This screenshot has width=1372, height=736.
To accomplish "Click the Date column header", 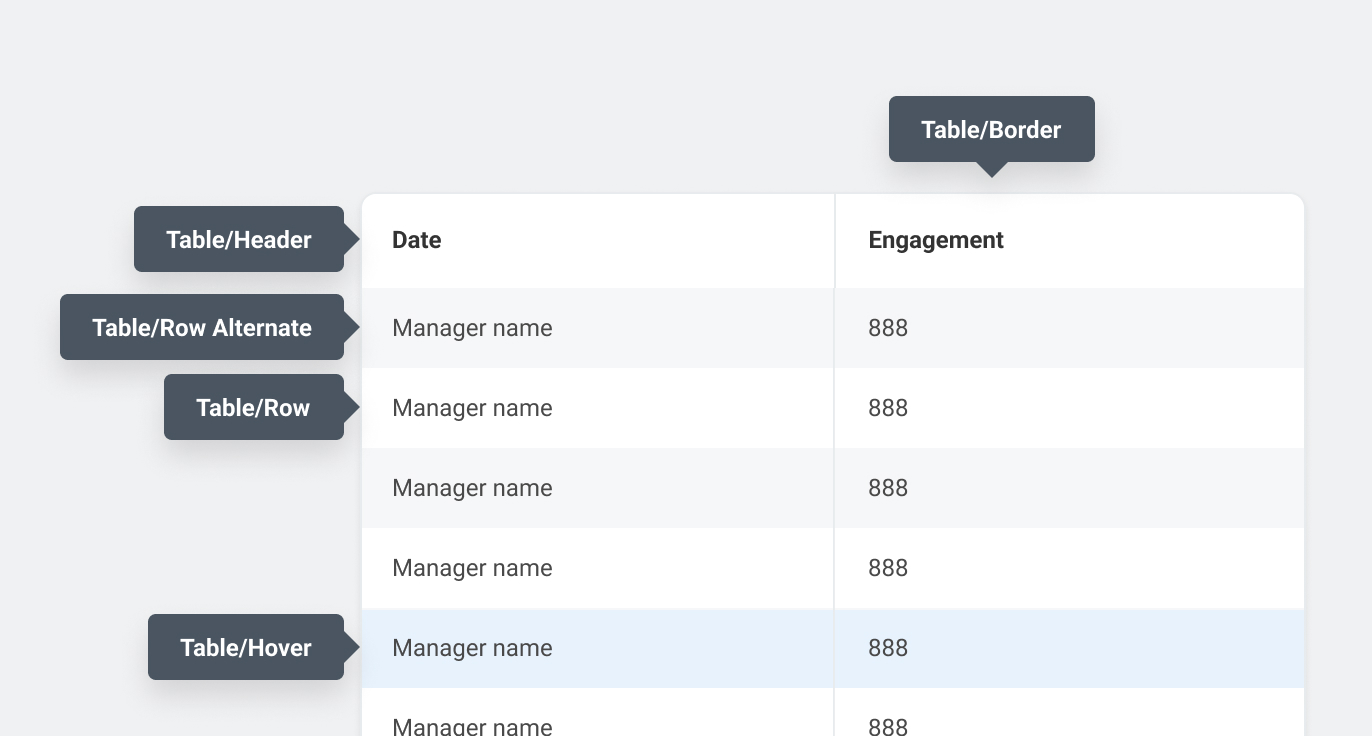I will point(417,240).
